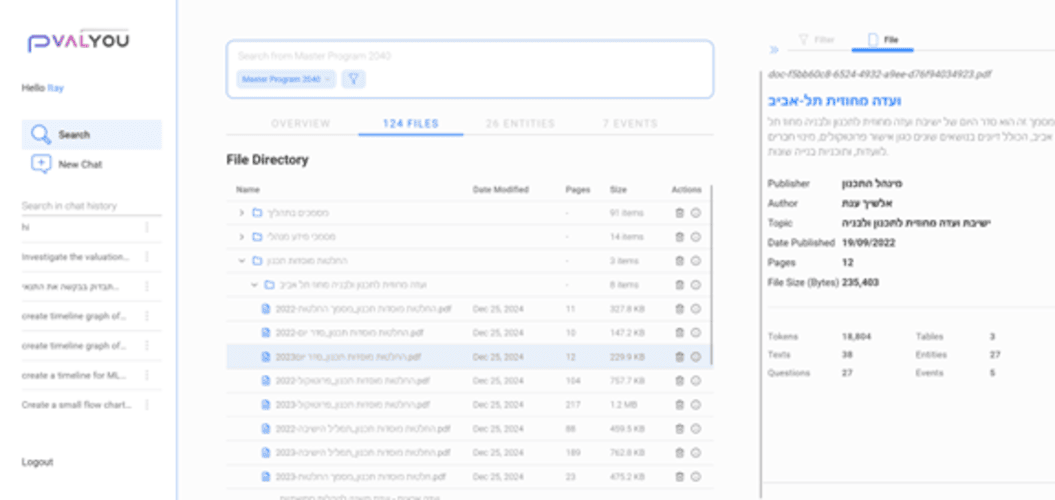1055x500 pixels.
Task: Collapse the subfolder with 8 items
Action: tap(254, 285)
